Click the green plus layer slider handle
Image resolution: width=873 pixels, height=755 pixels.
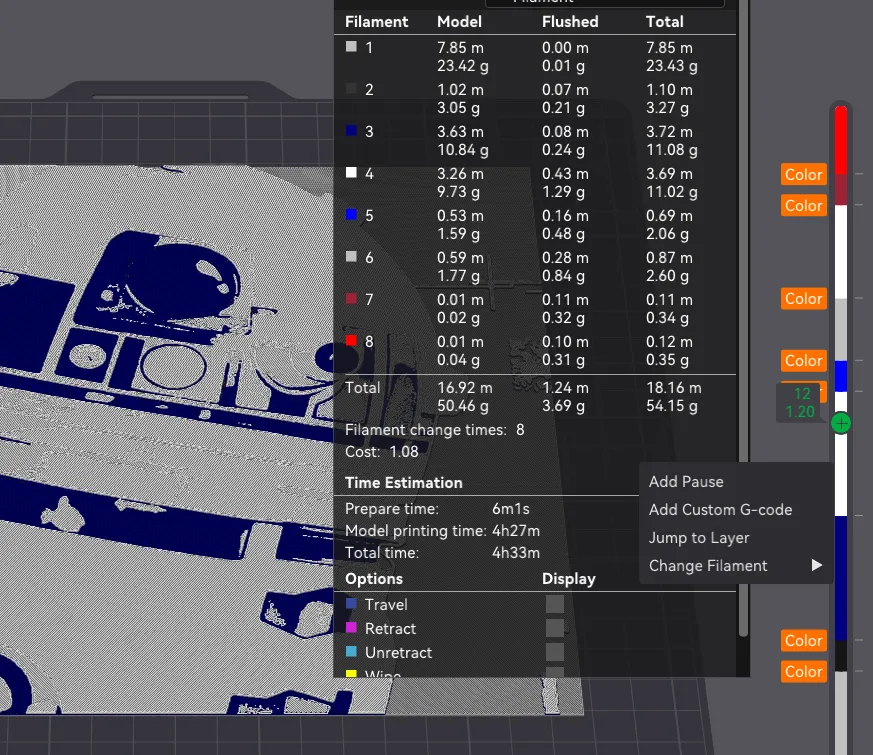841,424
